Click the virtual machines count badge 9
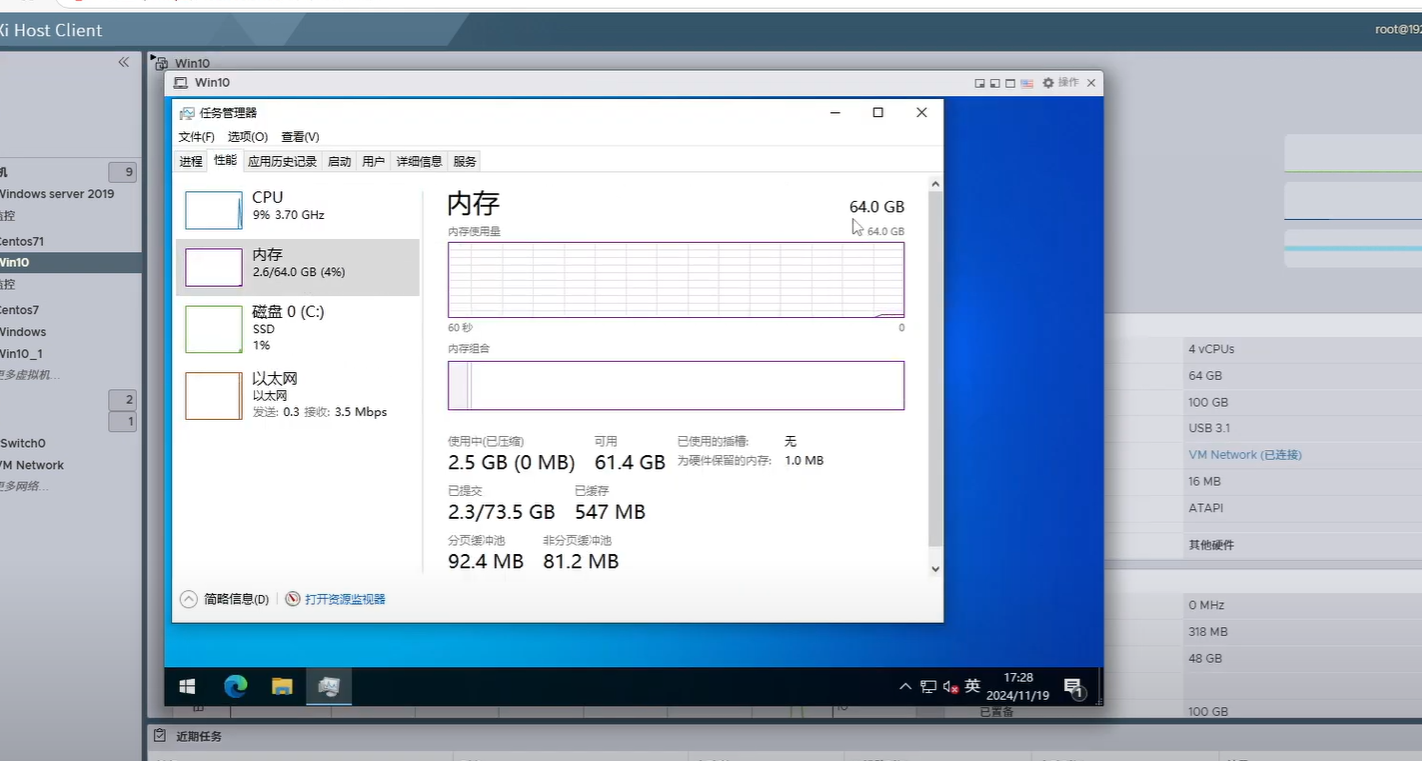The width and height of the screenshot is (1422, 761). coord(122,172)
